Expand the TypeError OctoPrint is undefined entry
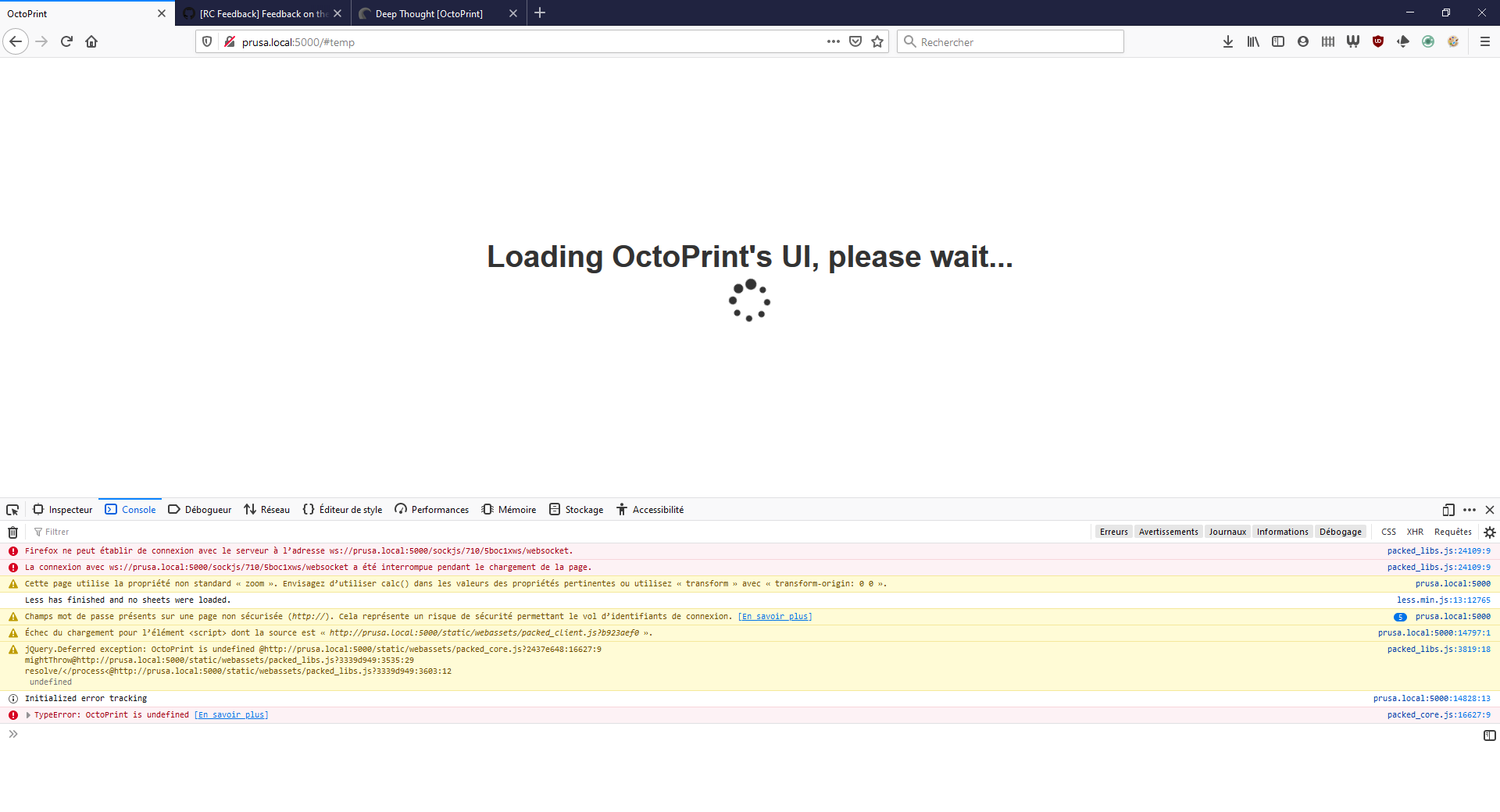 click(29, 715)
